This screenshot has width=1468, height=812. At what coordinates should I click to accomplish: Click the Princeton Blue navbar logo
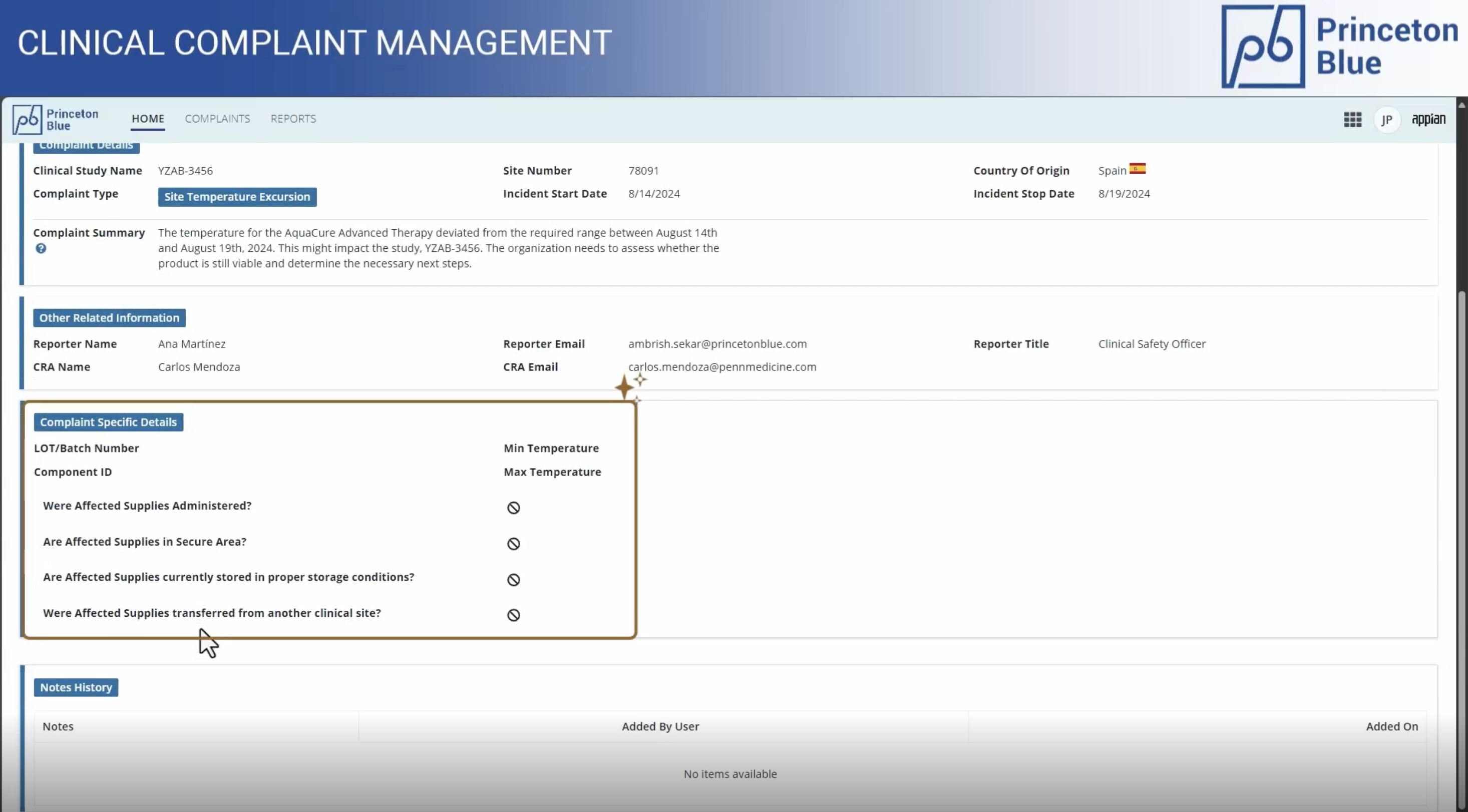click(x=56, y=120)
